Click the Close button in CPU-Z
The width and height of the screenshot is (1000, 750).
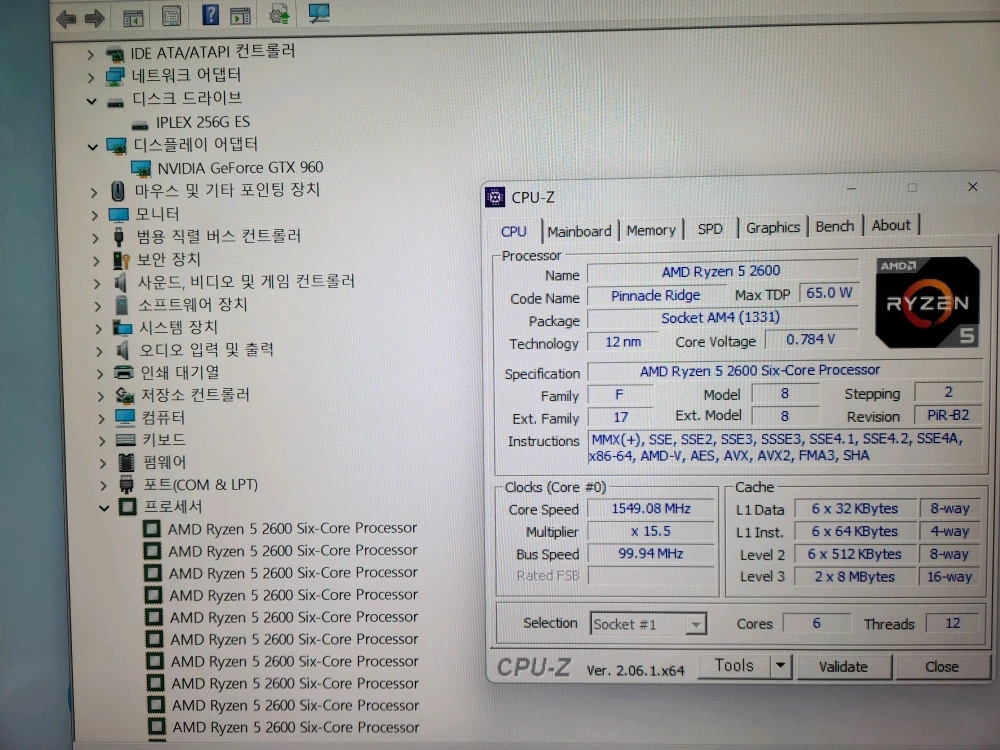pyautogui.click(x=941, y=666)
